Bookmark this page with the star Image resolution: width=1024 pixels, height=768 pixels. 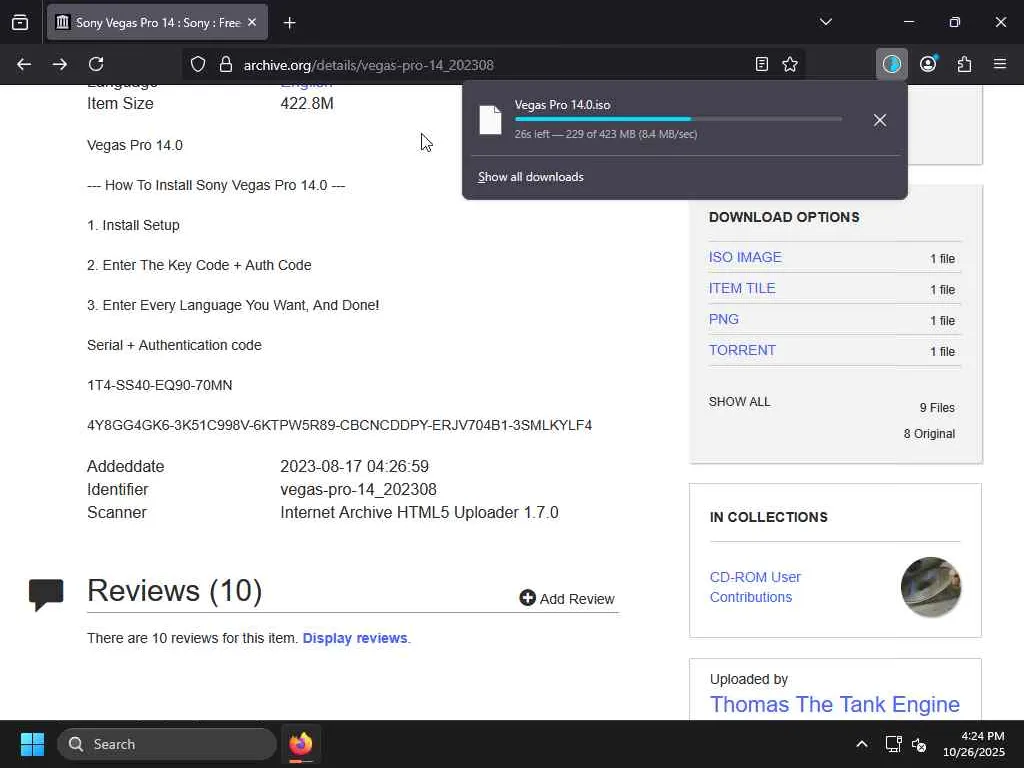pos(790,64)
